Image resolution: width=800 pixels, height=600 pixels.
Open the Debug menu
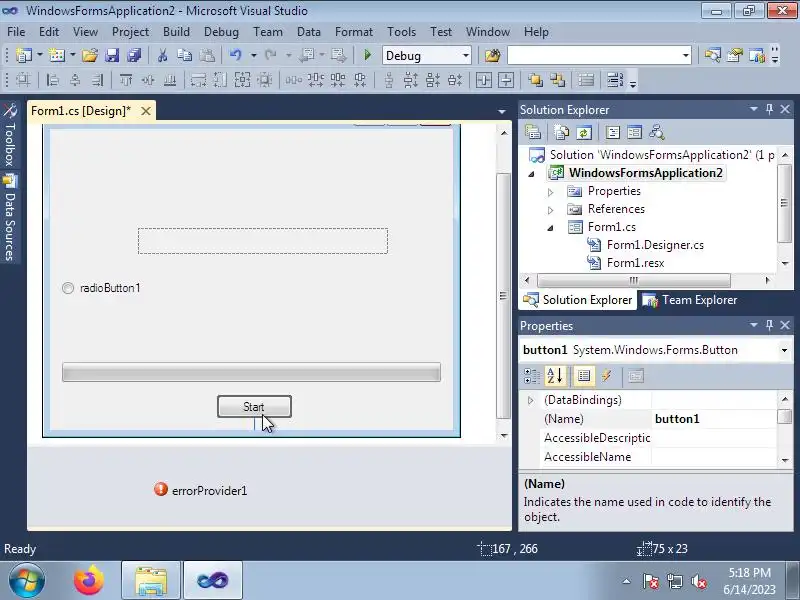click(x=221, y=32)
